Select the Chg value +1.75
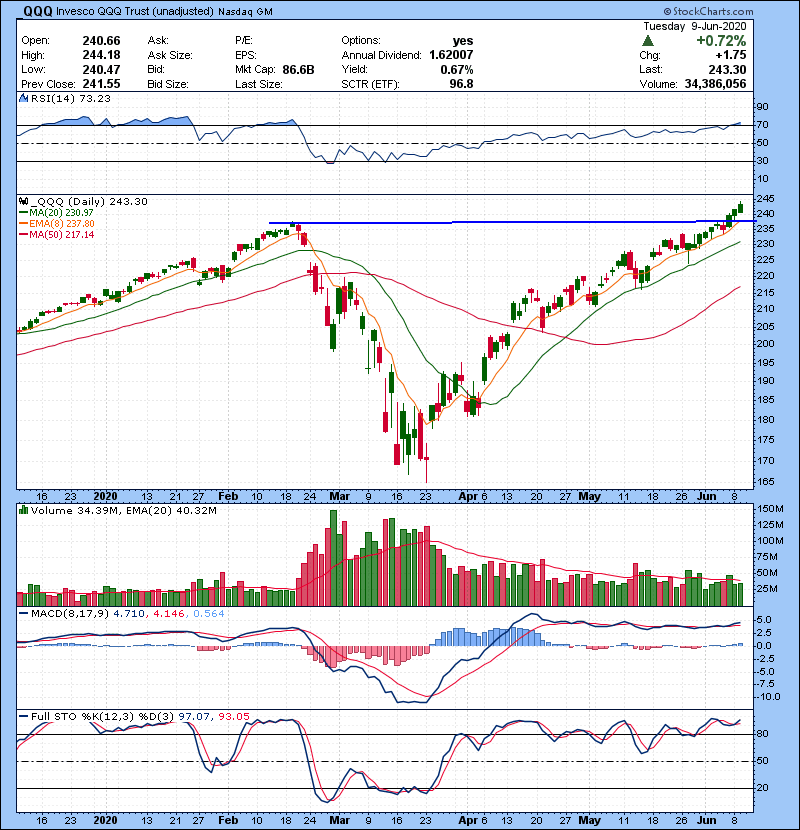 tap(731, 55)
